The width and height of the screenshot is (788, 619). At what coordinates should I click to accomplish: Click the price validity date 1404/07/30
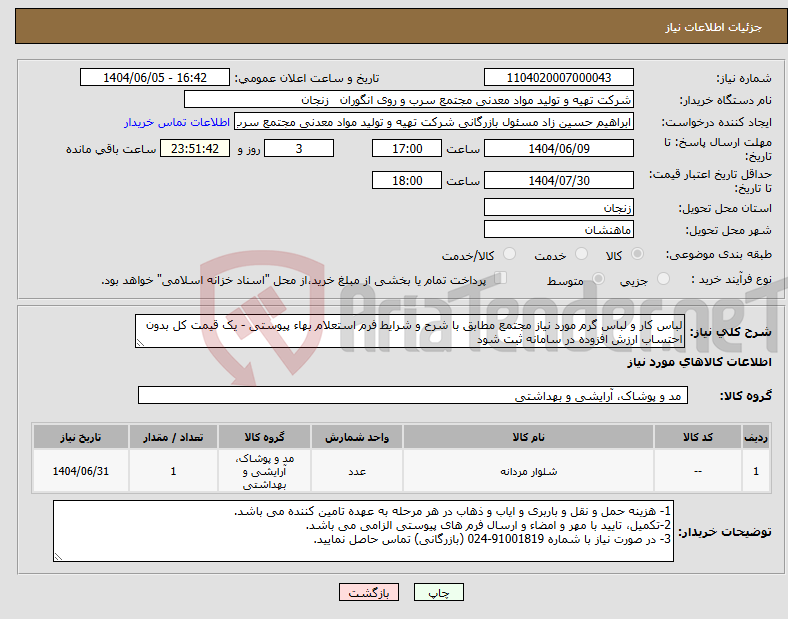click(559, 180)
